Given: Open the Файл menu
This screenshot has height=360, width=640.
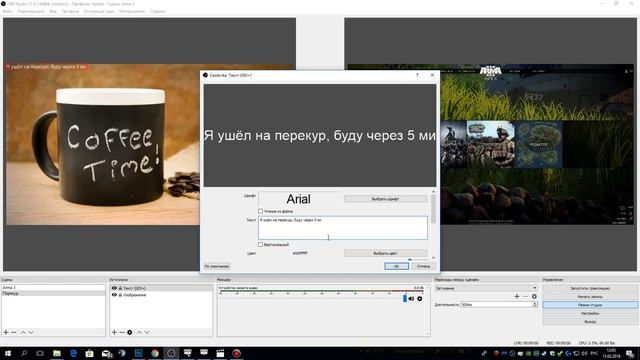Looking at the screenshot, I should pos(7,11).
